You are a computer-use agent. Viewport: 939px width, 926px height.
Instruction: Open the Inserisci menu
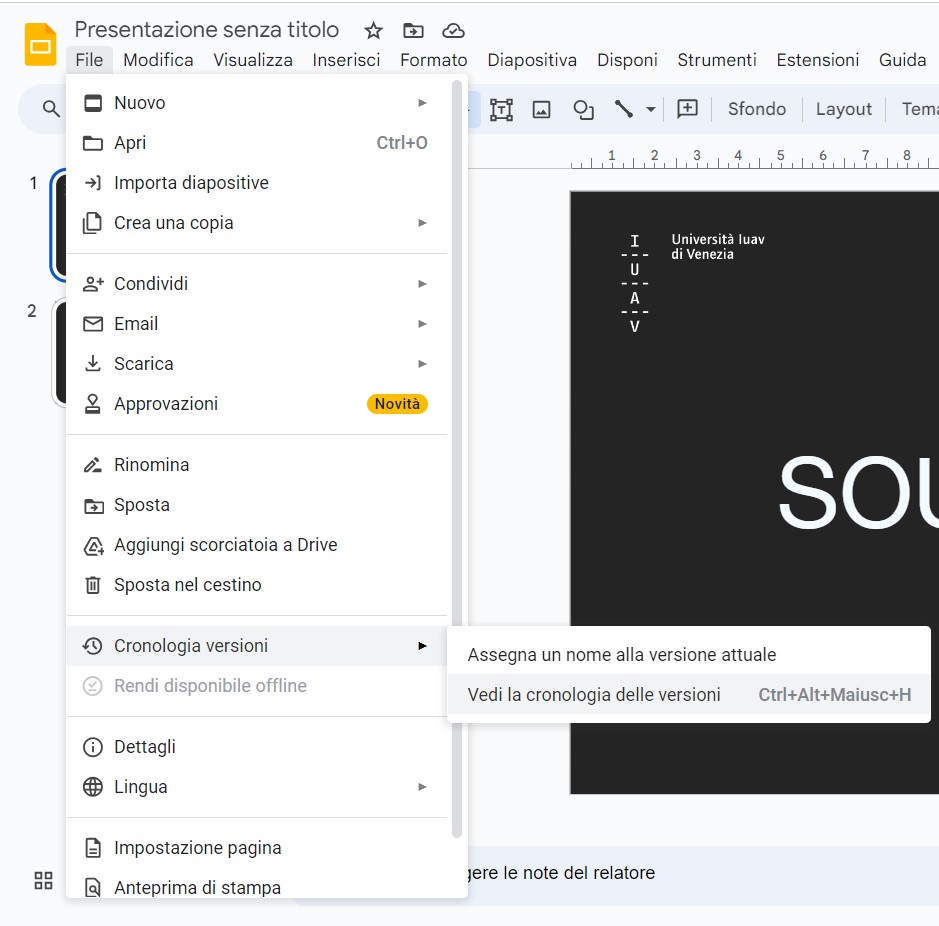pyautogui.click(x=346, y=60)
